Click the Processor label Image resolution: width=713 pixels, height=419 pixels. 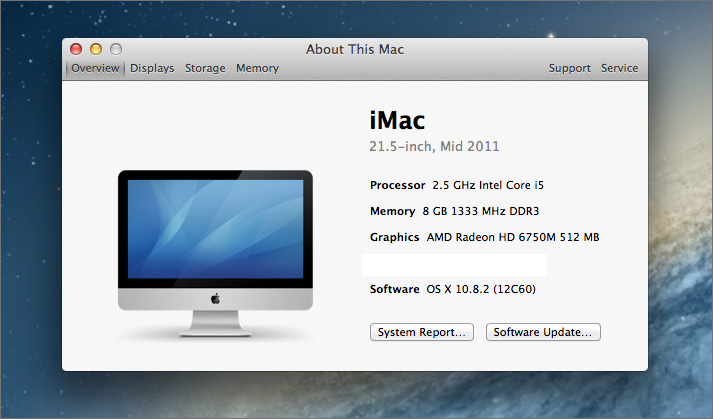[x=397, y=185]
